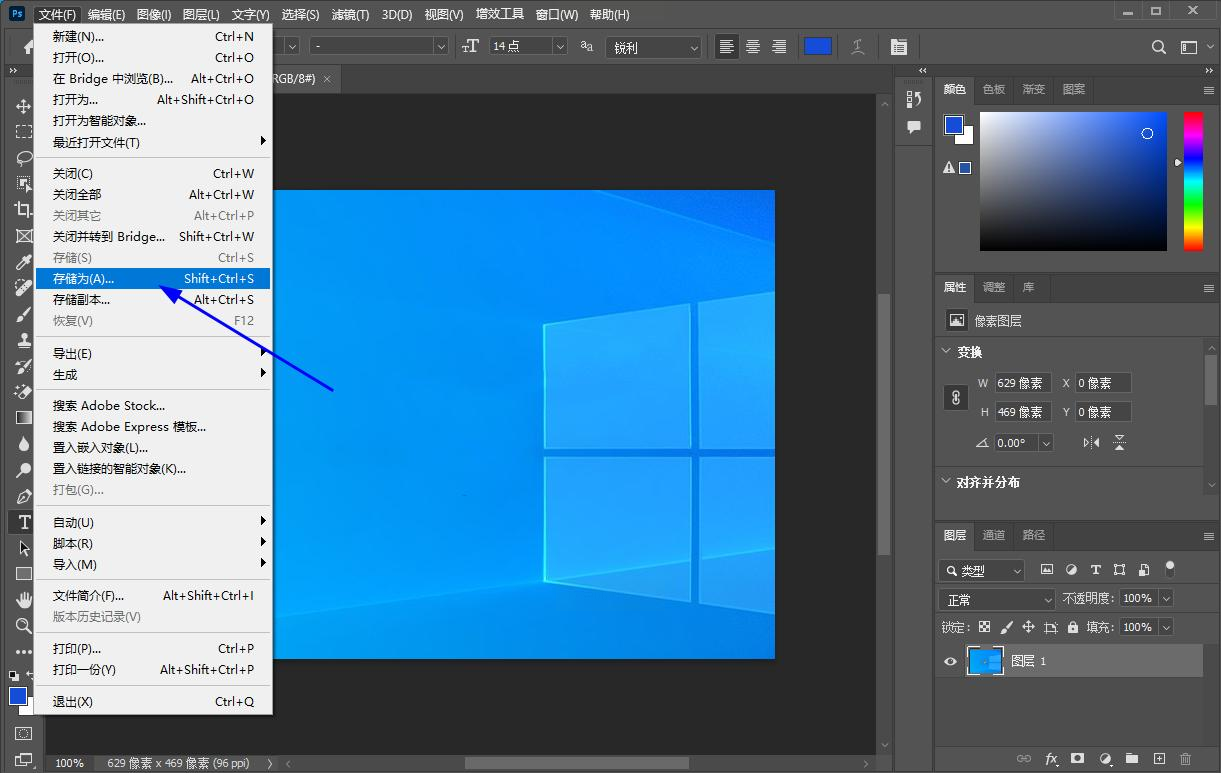Open the 锐利 anti-aliasing dropdown
The width and height of the screenshot is (1221, 773).
tap(653, 47)
